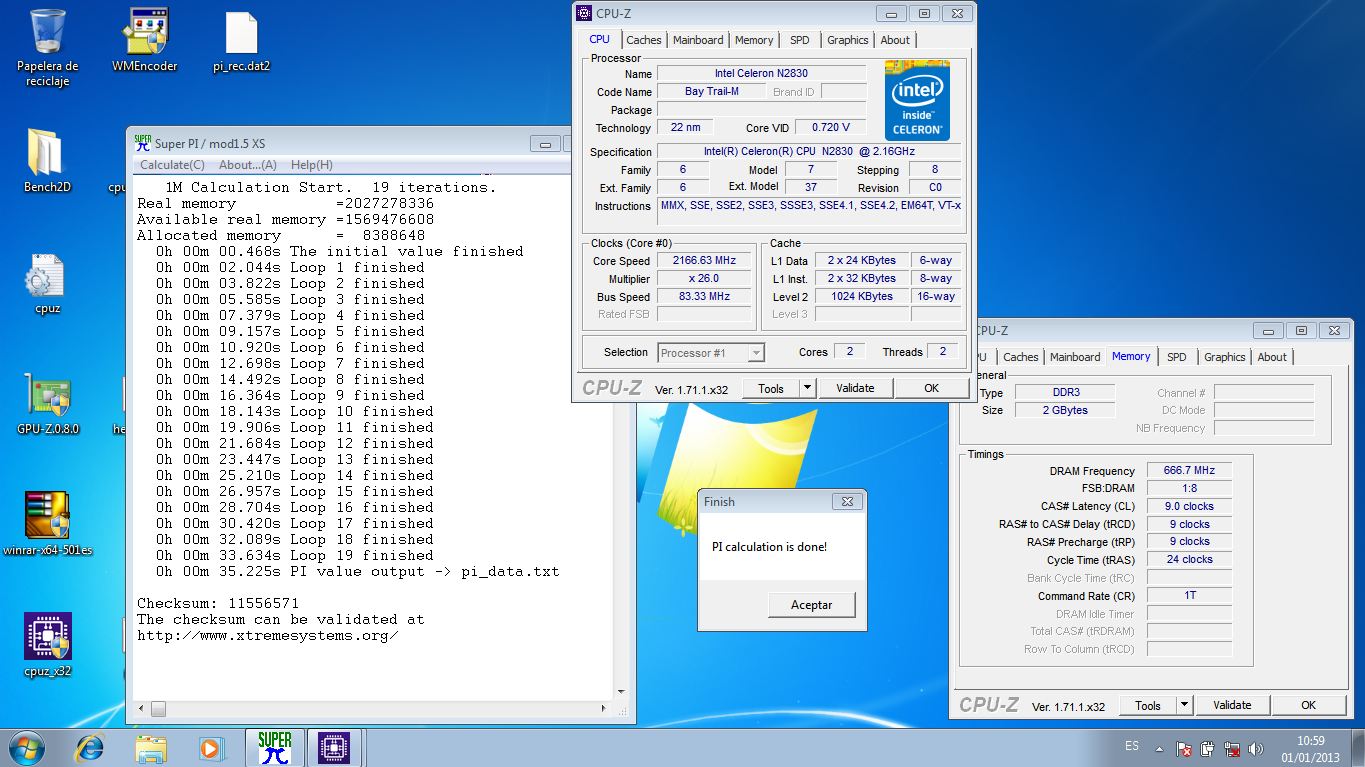
Task: Open Graphics tab in rear CPU-Z window
Action: coord(1225,357)
